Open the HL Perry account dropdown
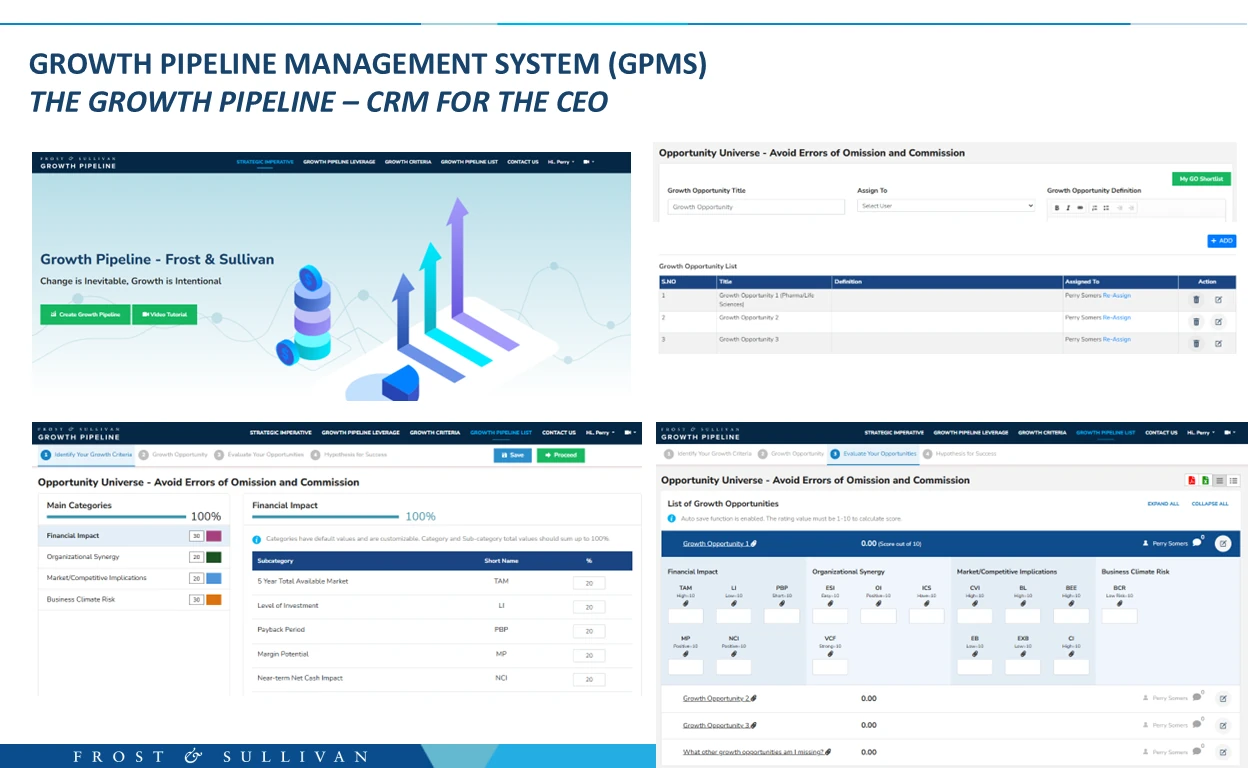This screenshot has height=768, width=1248. coord(1199,433)
